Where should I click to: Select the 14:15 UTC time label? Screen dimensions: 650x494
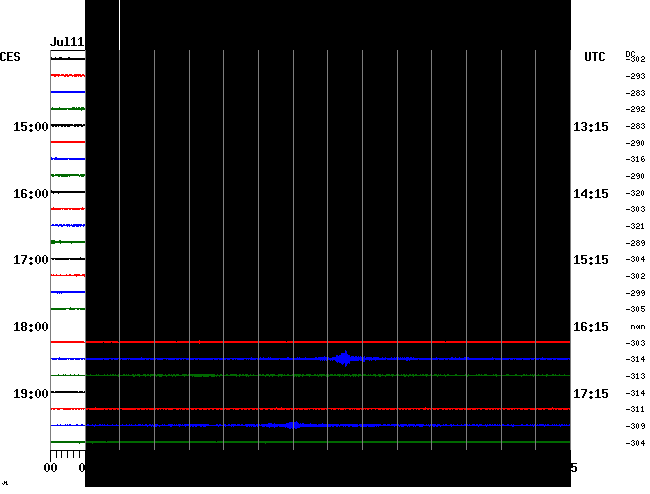(591, 194)
